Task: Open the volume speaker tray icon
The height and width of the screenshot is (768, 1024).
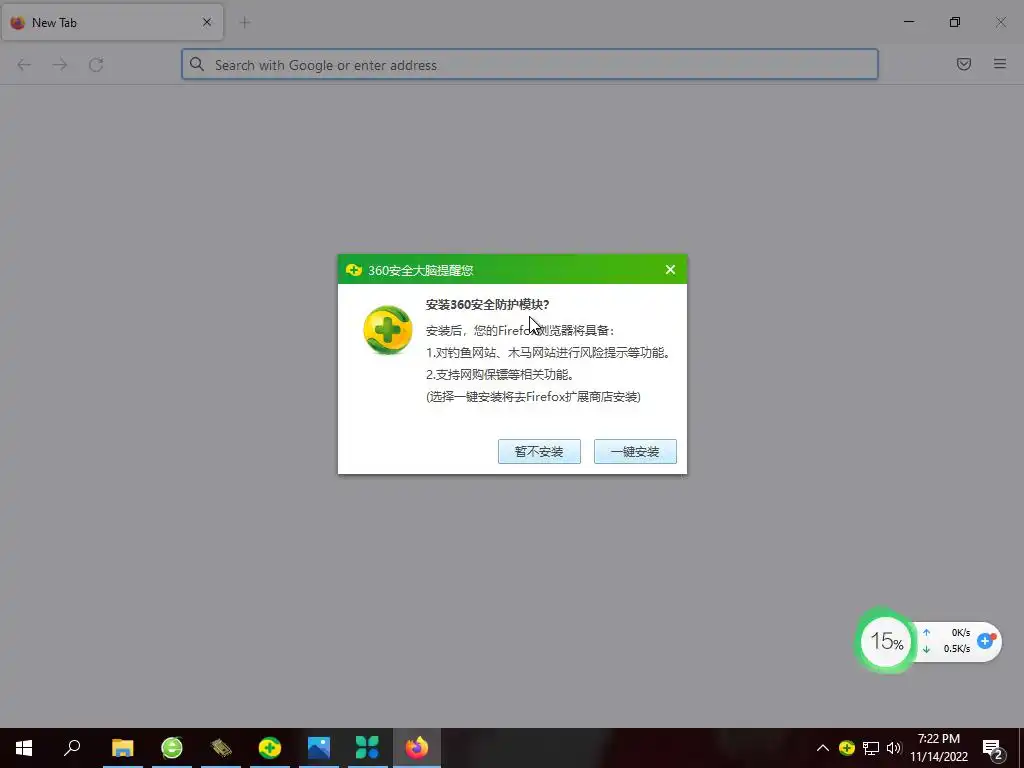Action: [894, 748]
